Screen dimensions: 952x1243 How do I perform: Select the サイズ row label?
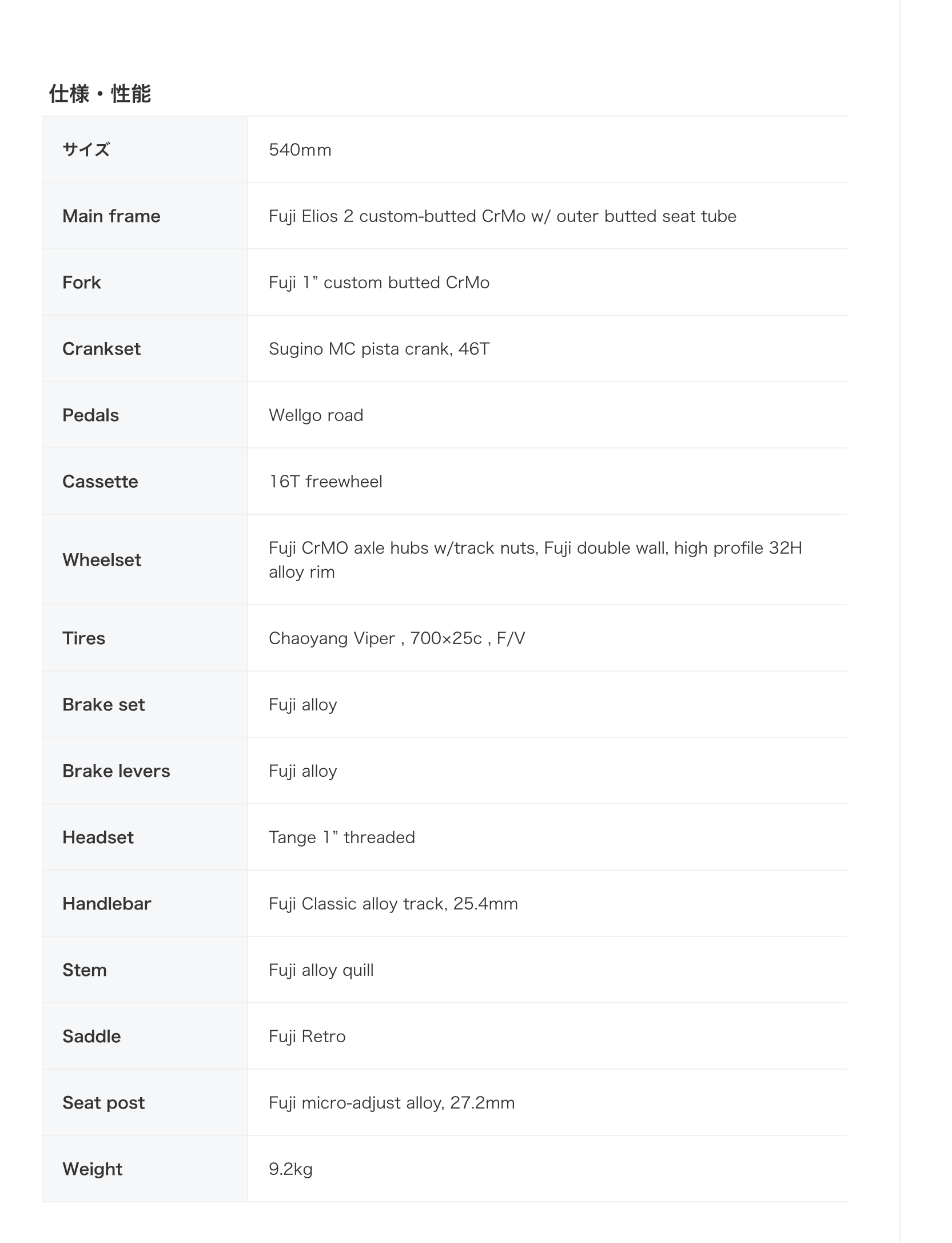coord(86,150)
